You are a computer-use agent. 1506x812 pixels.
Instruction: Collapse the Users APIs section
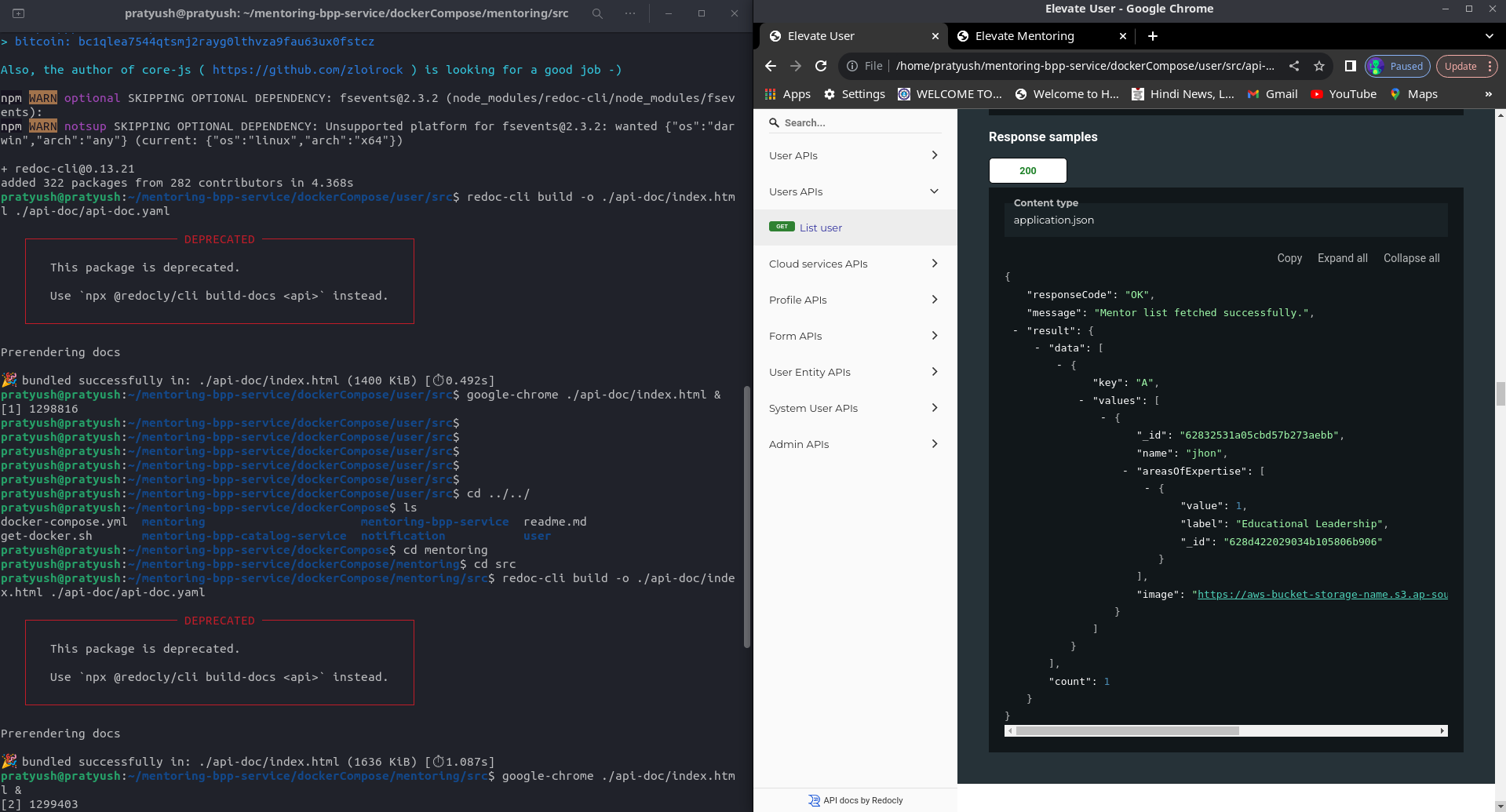(855, 191)
